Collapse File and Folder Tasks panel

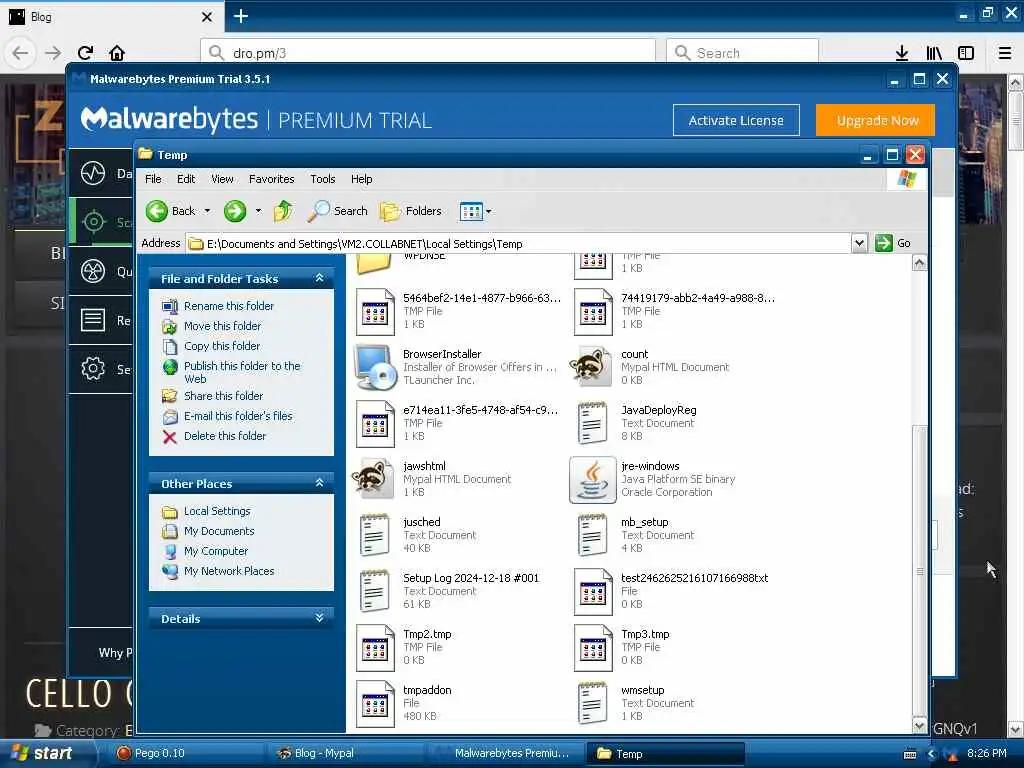(x=319, y=278)
